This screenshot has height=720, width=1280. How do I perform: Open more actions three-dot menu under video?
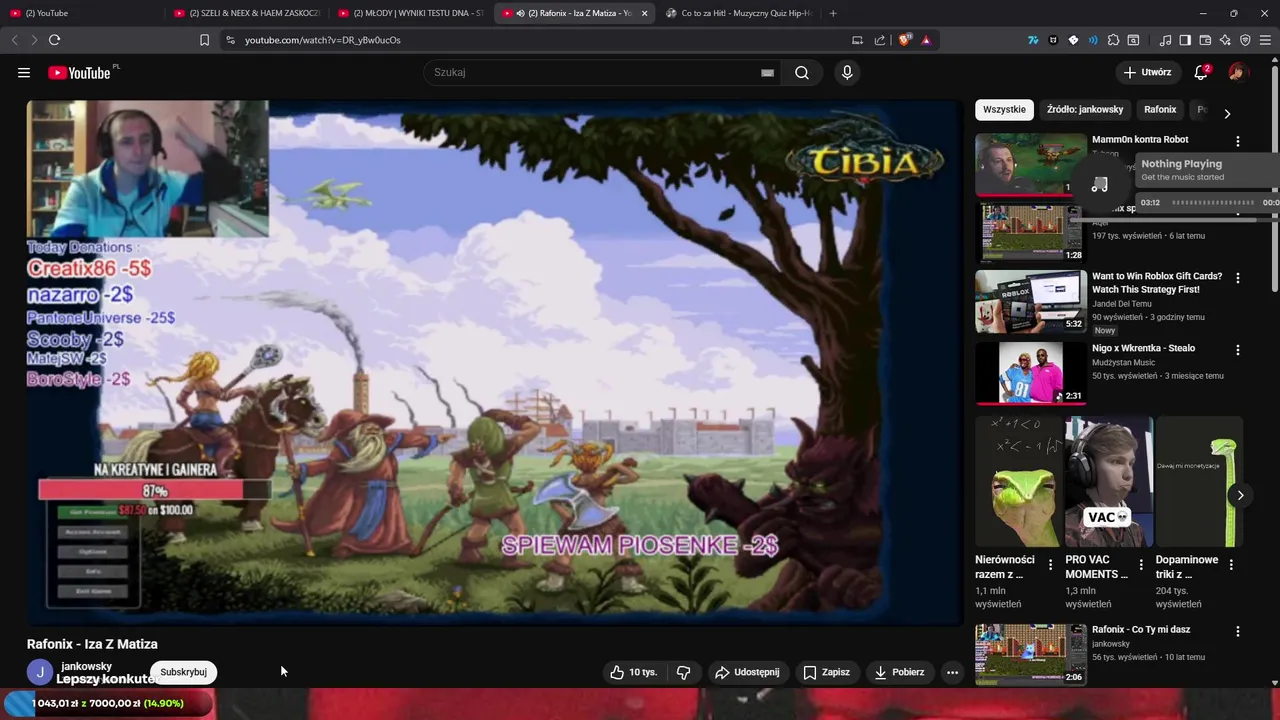pyautogui.click(x=952, y=672)
